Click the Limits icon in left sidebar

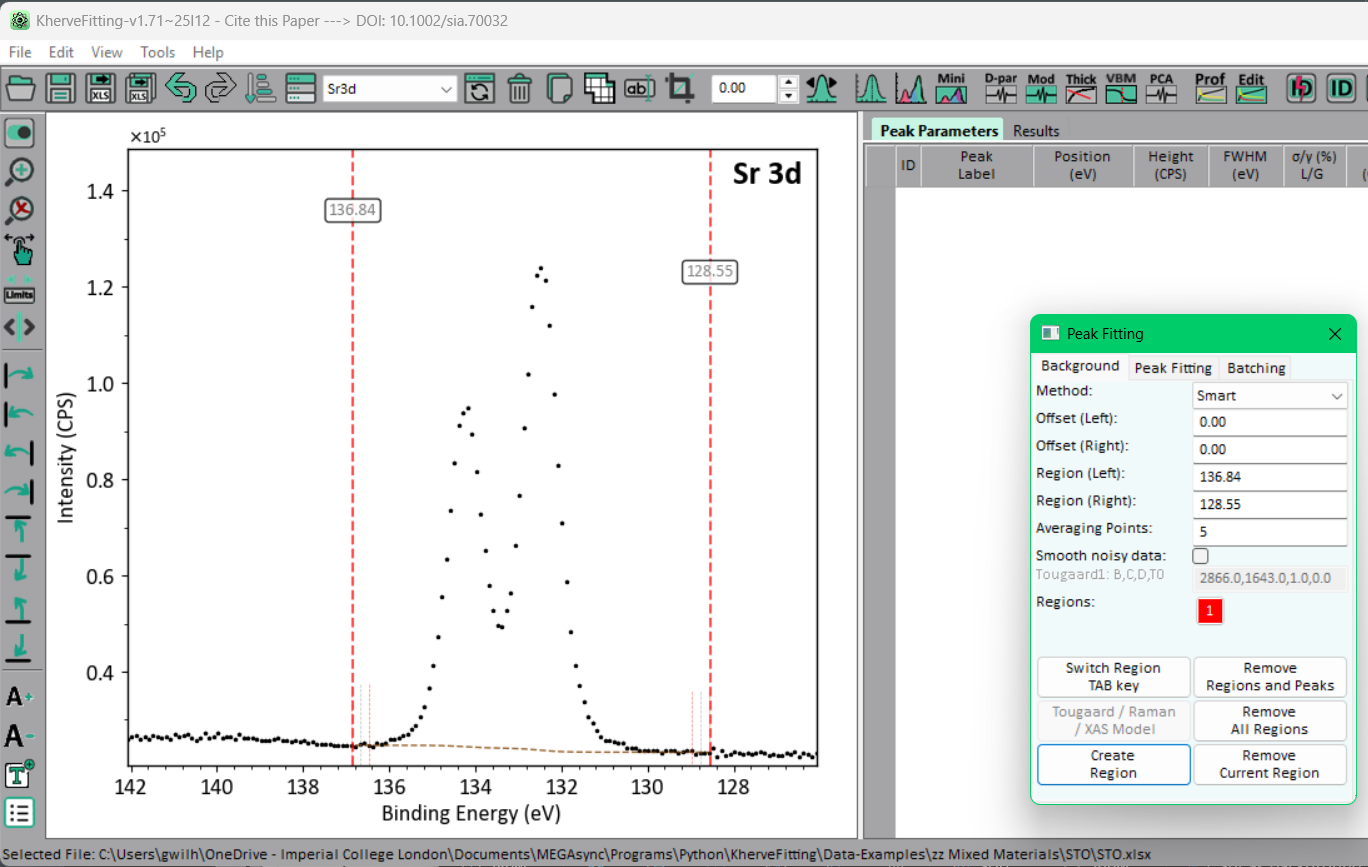point(19,290)
